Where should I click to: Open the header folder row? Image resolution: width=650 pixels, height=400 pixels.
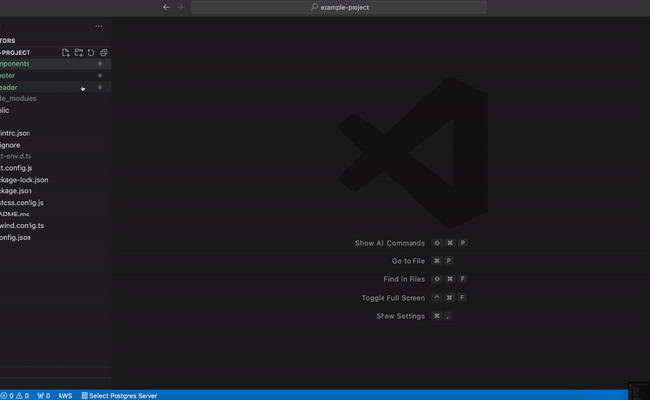(x=56, y=87)
